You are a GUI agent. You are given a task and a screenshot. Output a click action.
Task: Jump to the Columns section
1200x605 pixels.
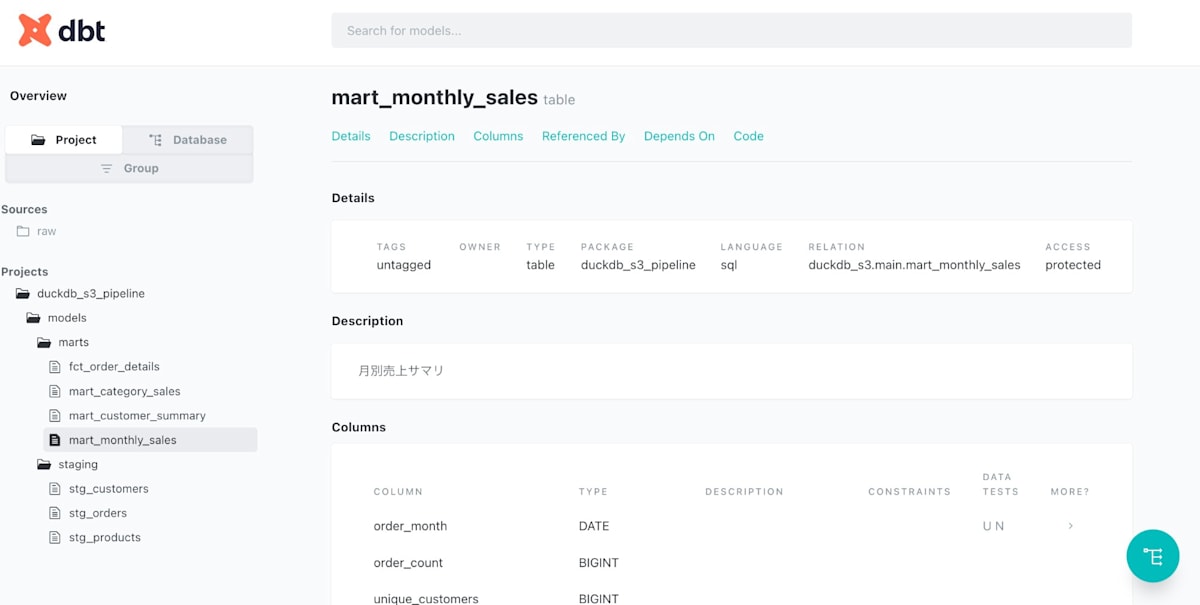click(498, 136)
